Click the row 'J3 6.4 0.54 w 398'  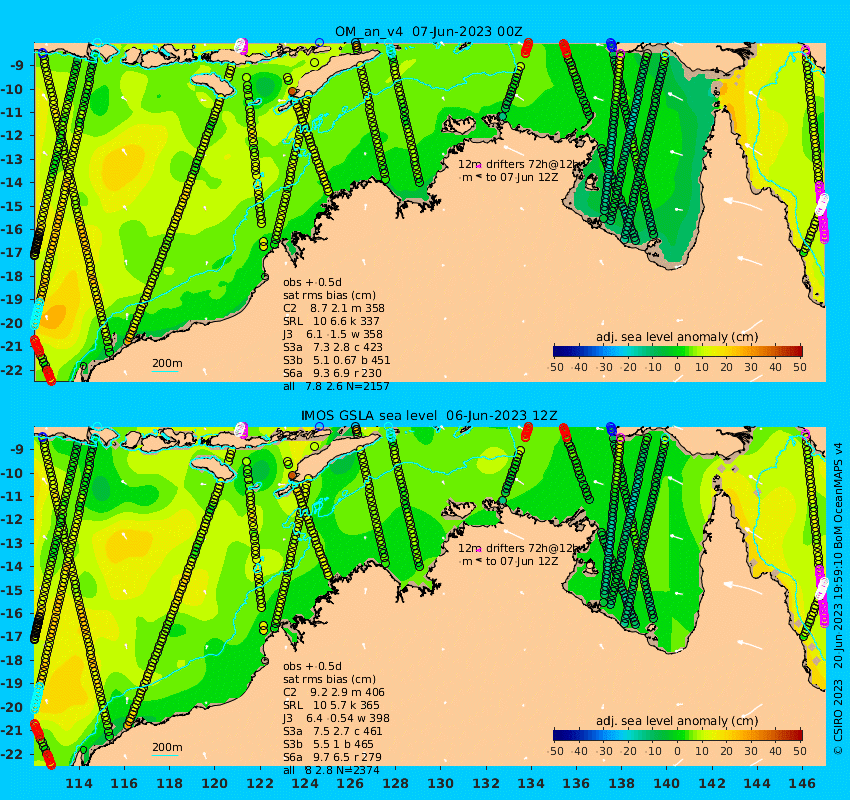336,718
